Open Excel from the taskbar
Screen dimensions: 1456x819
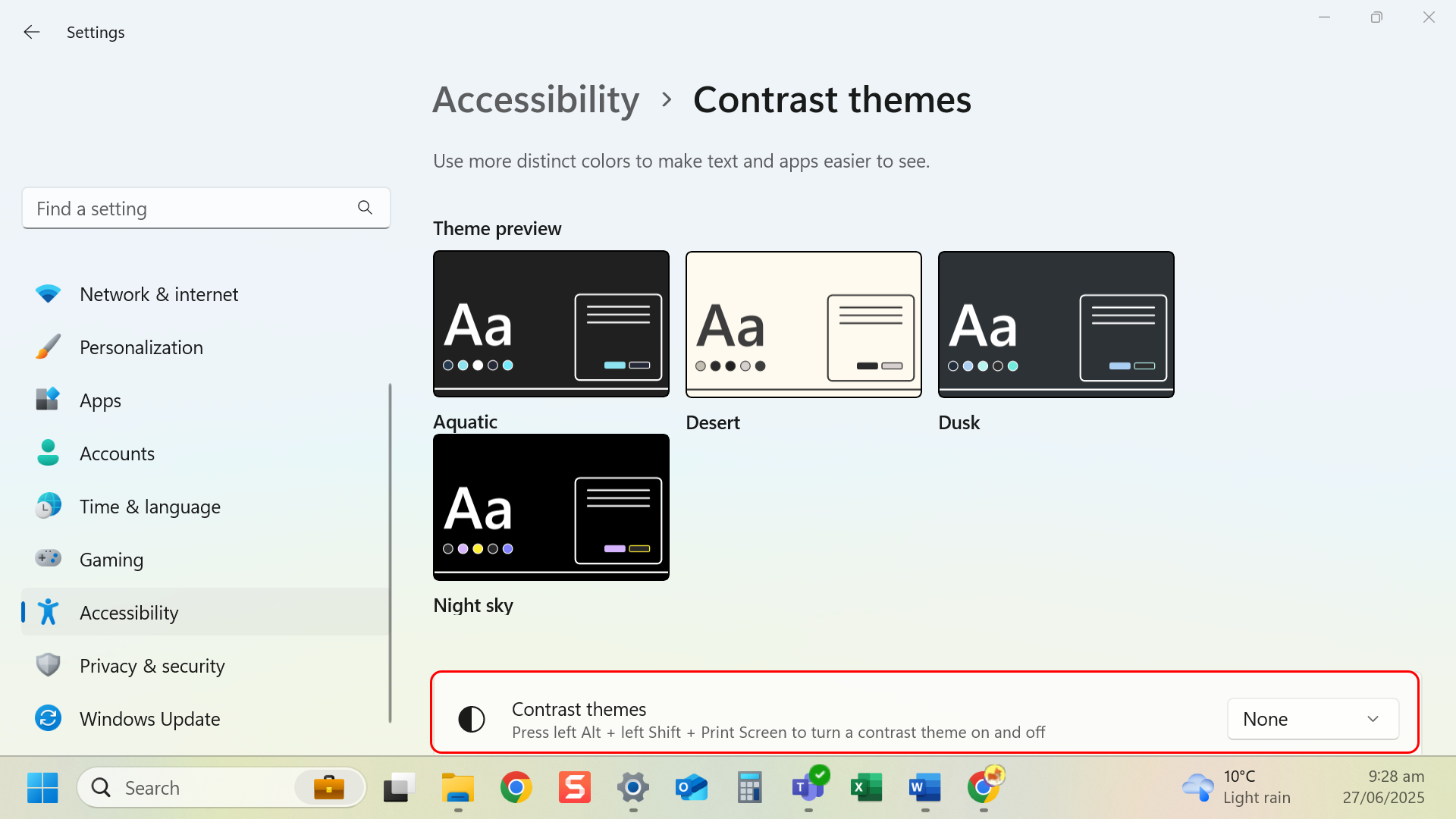[x=867, y=788]
